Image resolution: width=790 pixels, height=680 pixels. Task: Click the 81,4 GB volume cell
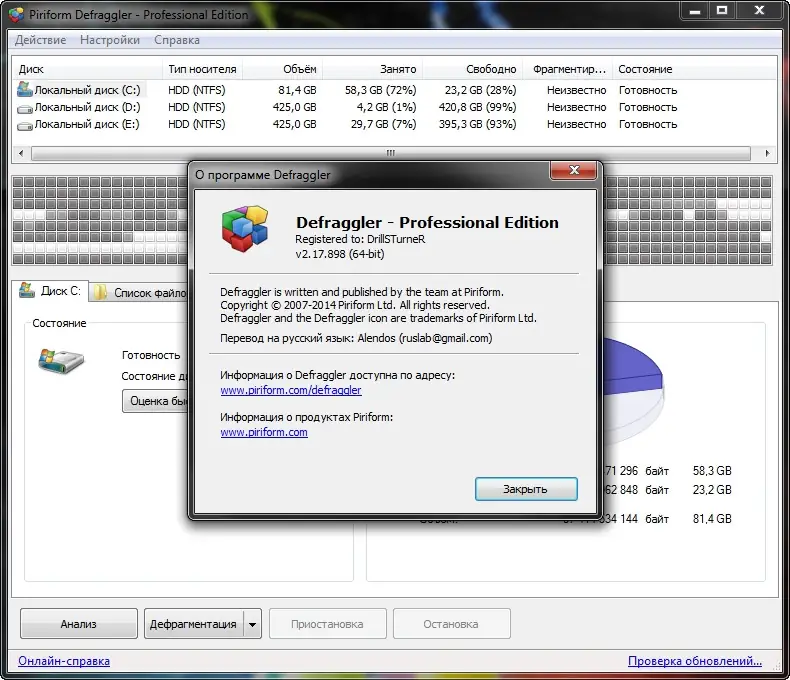pos(297,90)
